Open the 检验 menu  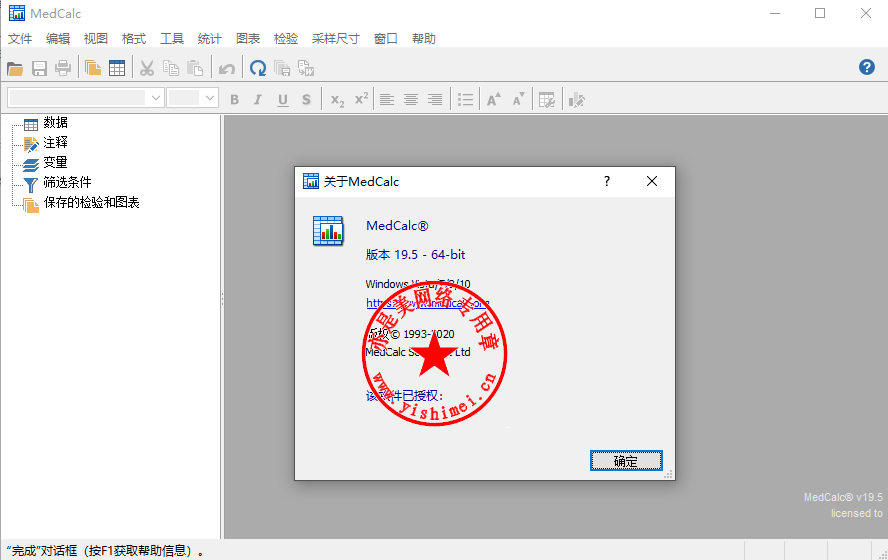285,39
